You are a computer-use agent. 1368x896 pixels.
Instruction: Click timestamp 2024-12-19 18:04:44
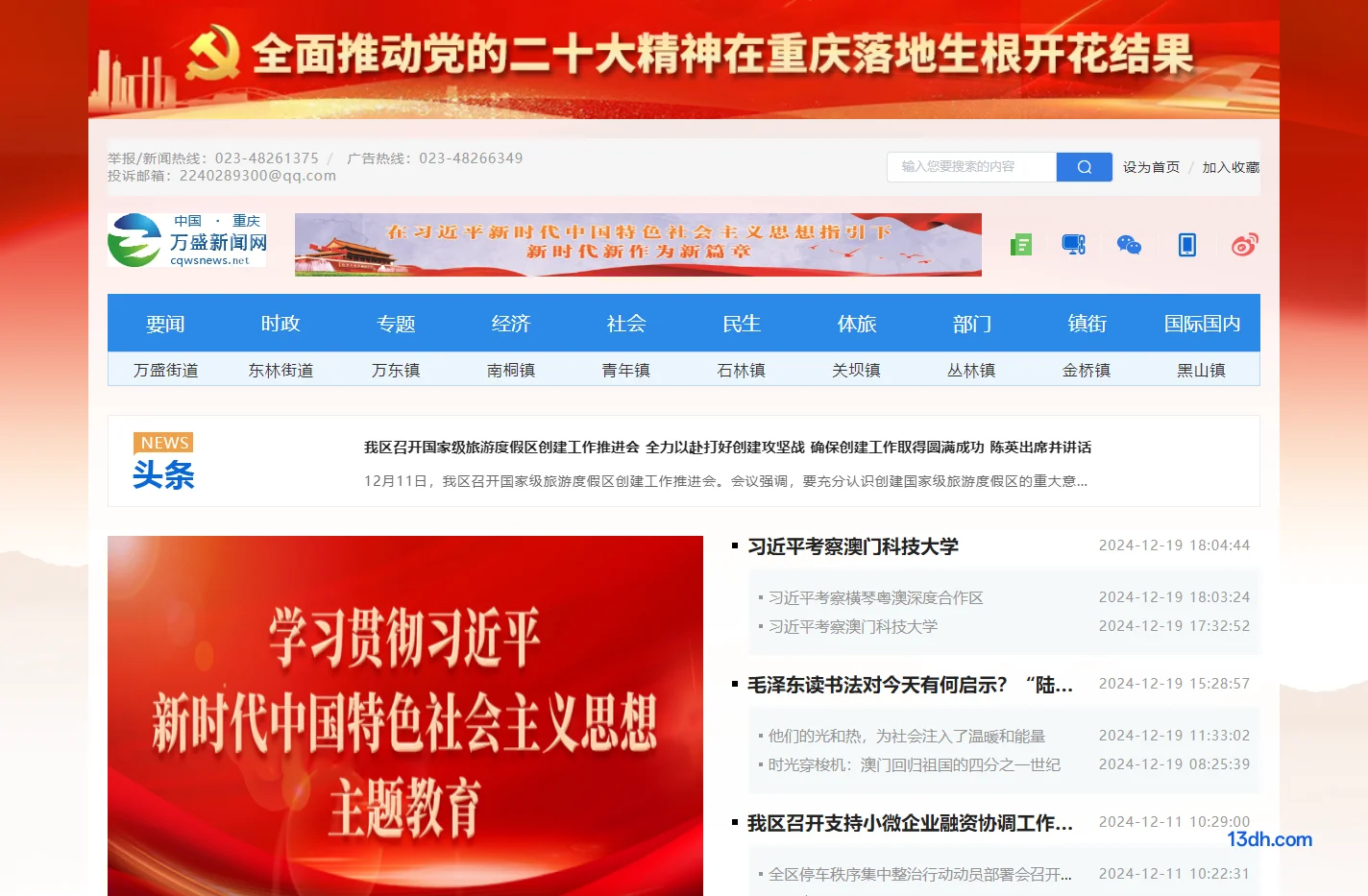(1174, 545)
